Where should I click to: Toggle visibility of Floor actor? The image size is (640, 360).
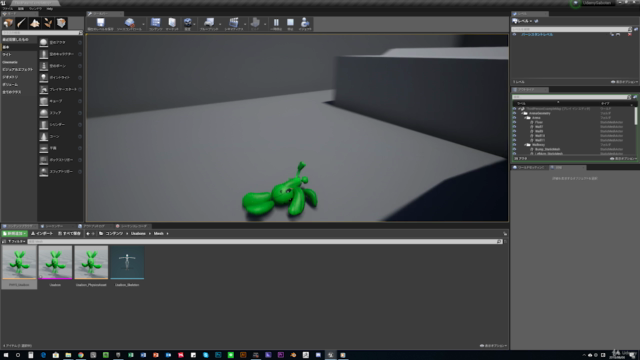pos(515,122)
